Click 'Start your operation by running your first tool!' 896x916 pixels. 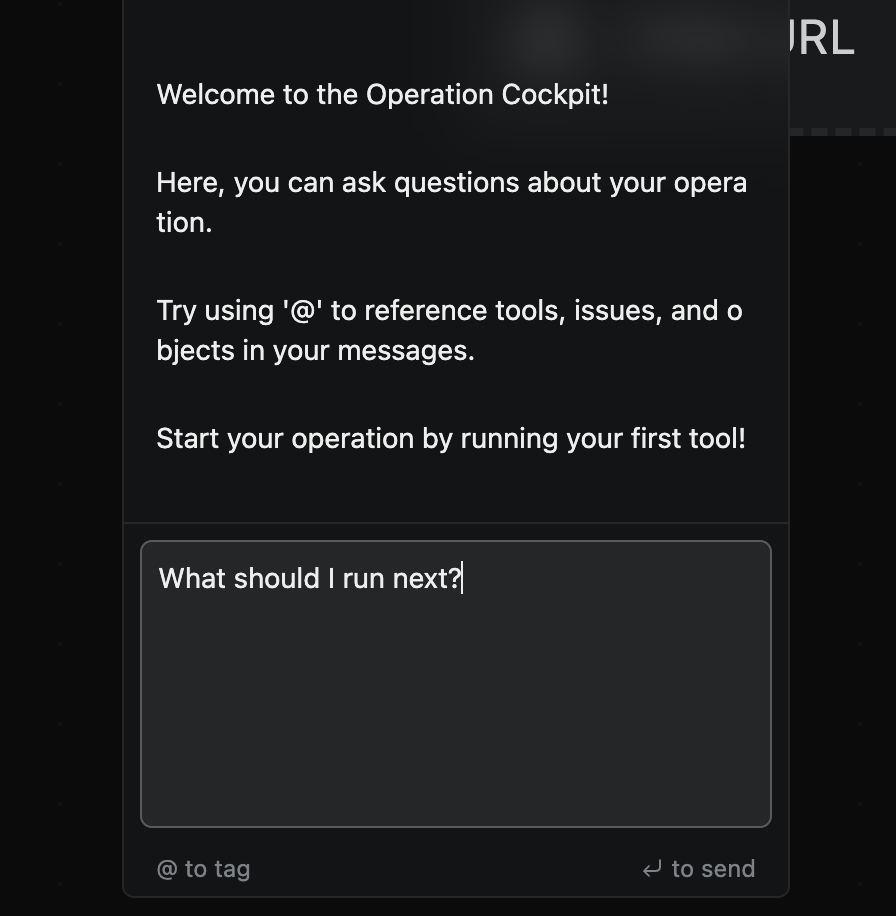click(x=451, y=439)
